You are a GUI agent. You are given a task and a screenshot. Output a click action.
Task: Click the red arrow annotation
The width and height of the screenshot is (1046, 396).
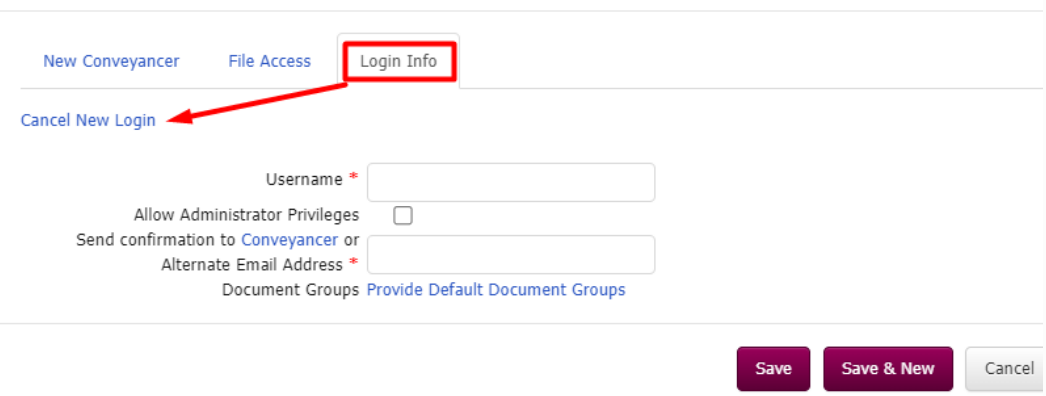pyautogui.click(x=257, y=102)
